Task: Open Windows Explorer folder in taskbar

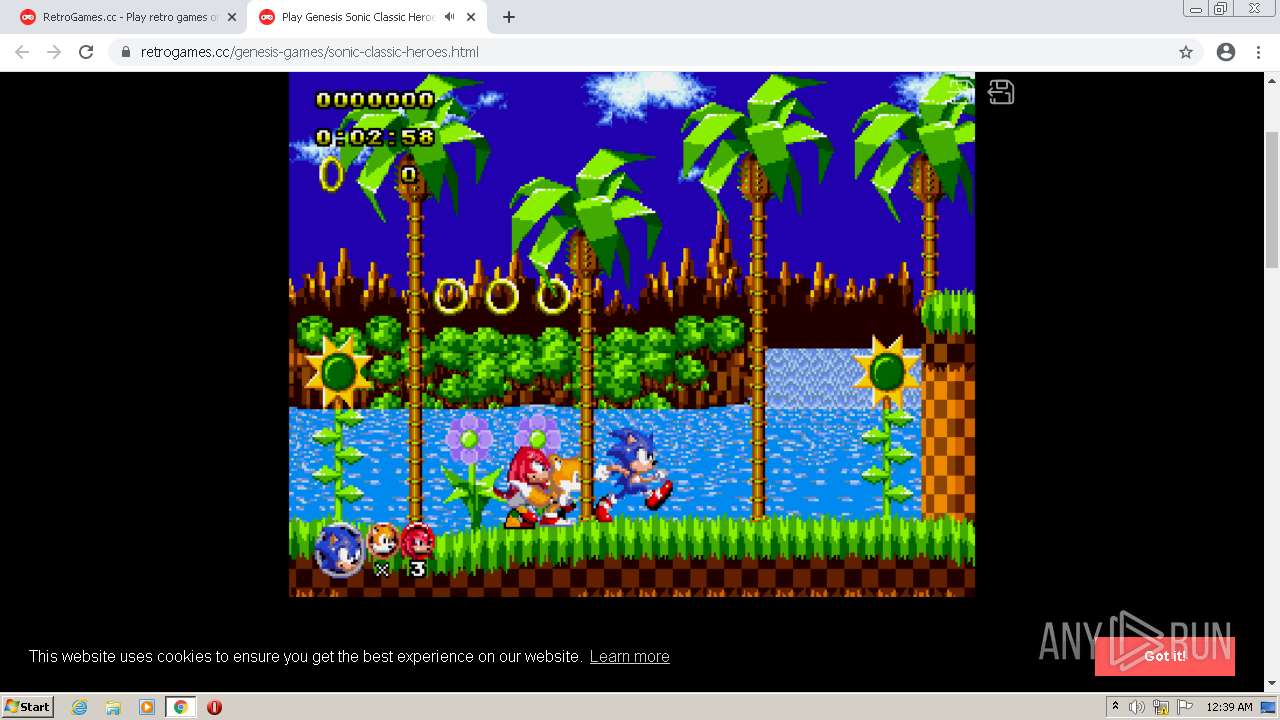Action: [x=113, y=707]
